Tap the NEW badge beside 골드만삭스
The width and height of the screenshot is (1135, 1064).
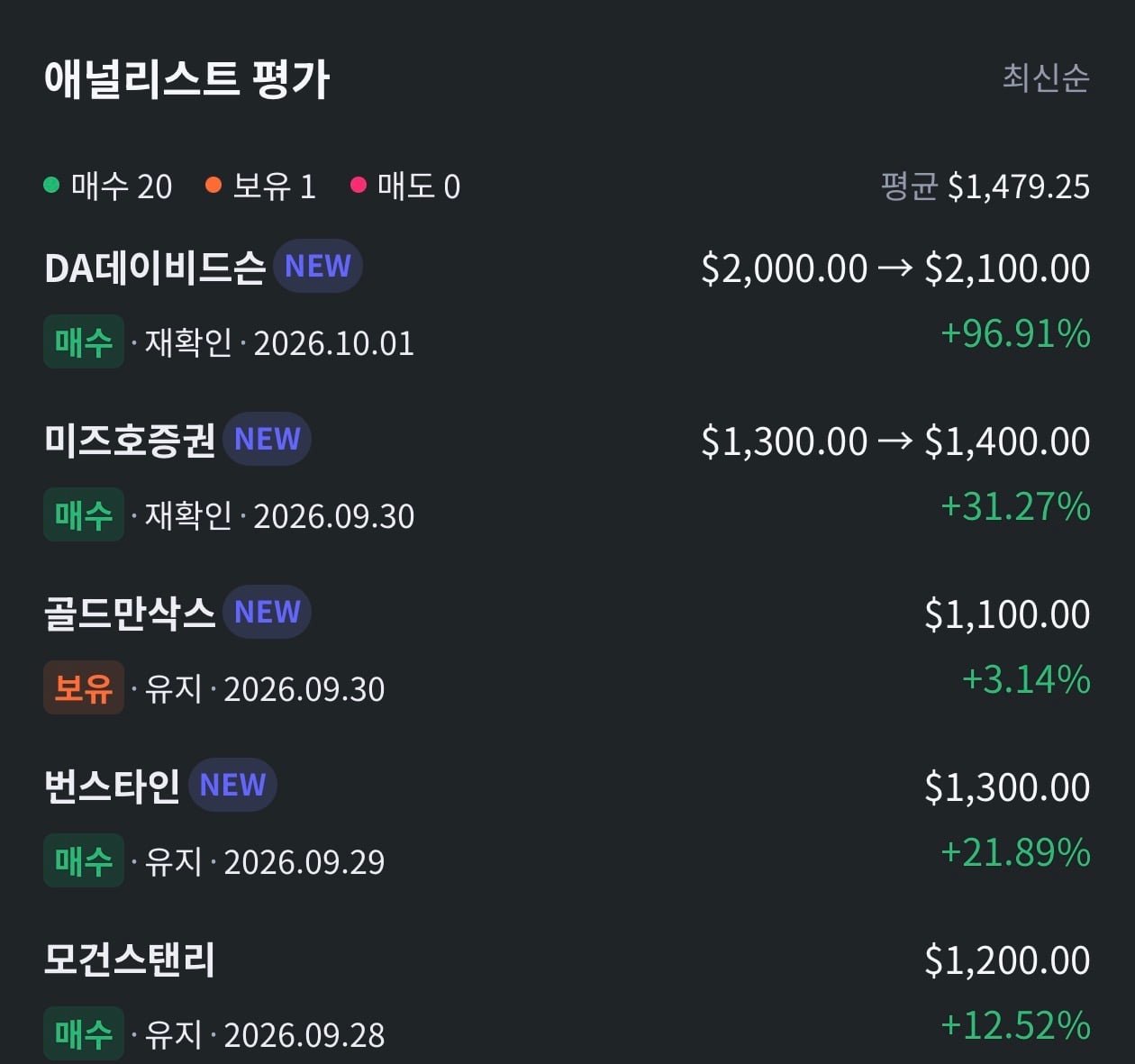[268, 613]
